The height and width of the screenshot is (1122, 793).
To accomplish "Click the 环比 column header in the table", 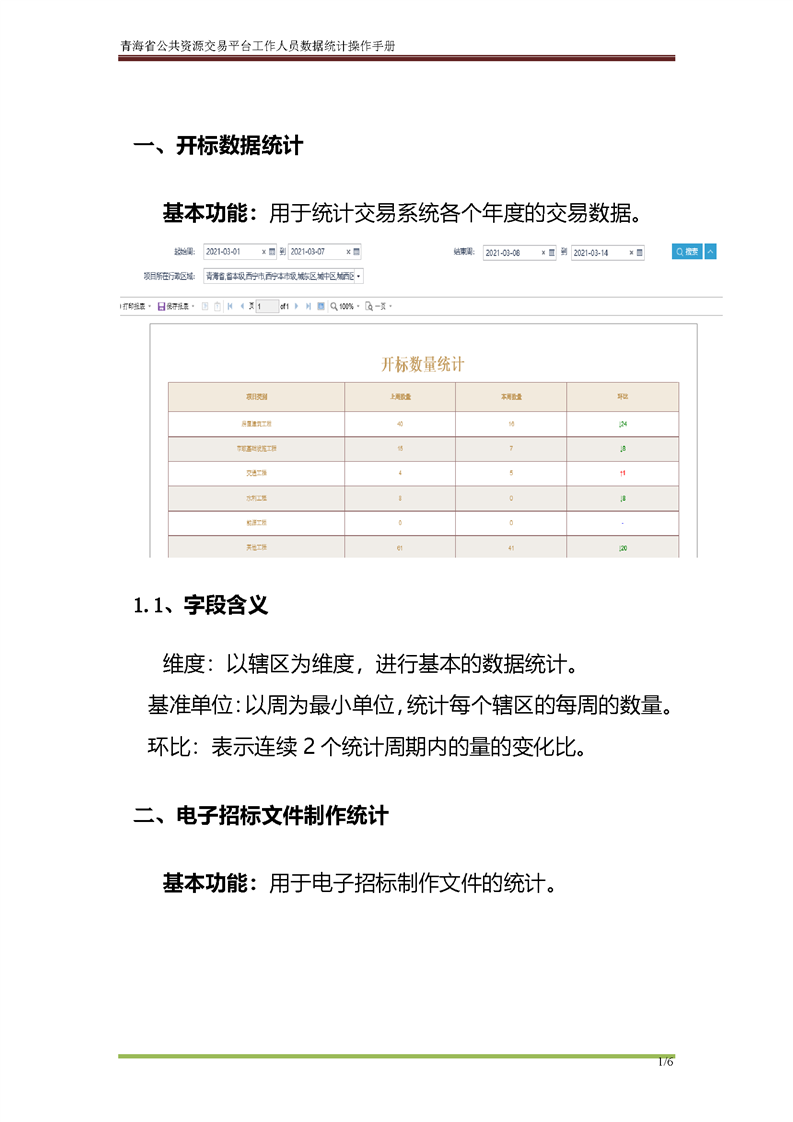I will click(x=622, y=397).
